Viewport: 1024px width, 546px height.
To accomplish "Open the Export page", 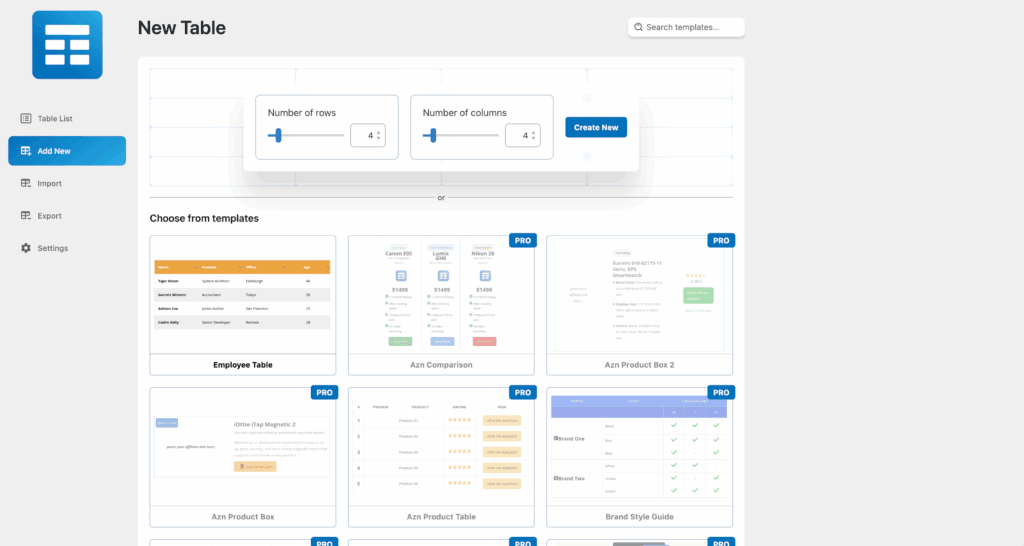I will point(67,216).
